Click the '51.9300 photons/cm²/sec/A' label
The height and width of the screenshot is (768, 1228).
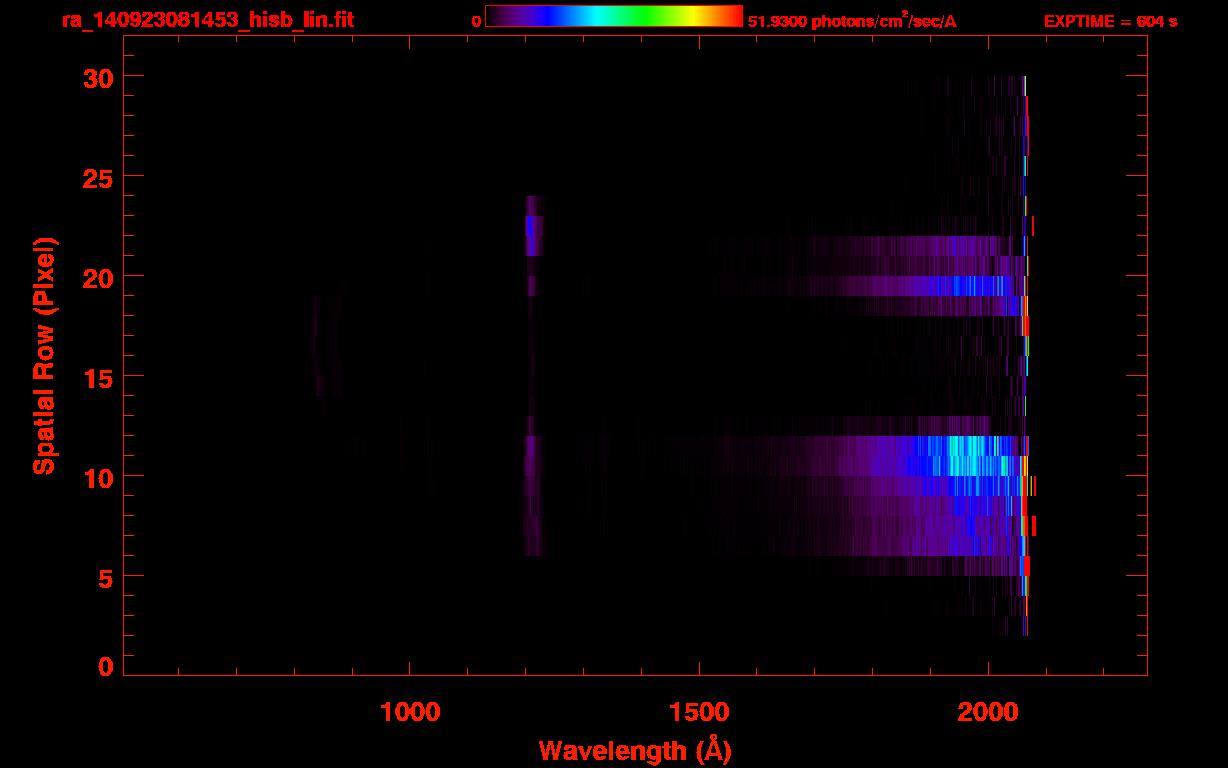click(852, 21)
